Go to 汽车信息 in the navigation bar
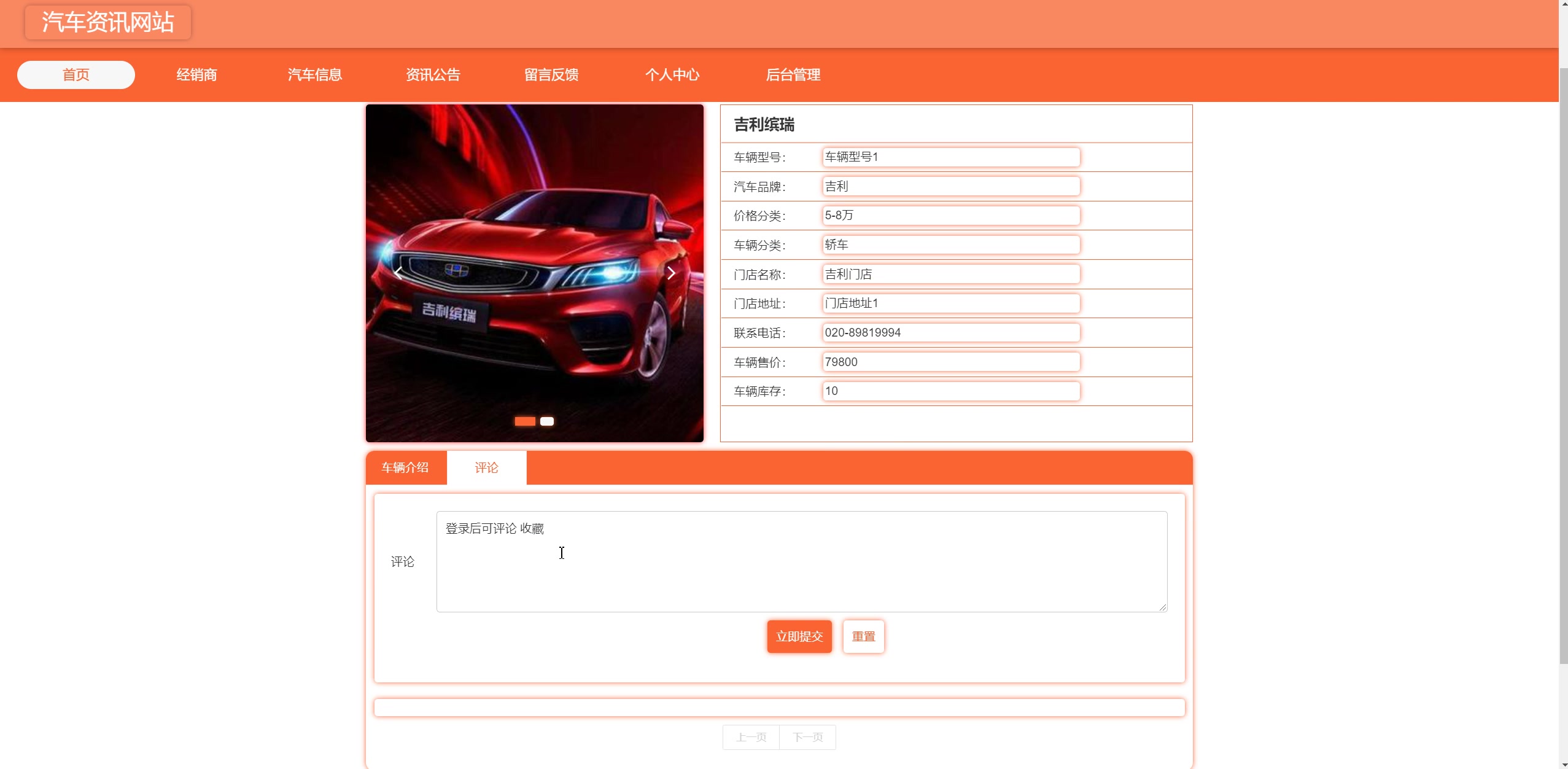The height and width of the screenshot is (769, 1568). tap(315, 75)
